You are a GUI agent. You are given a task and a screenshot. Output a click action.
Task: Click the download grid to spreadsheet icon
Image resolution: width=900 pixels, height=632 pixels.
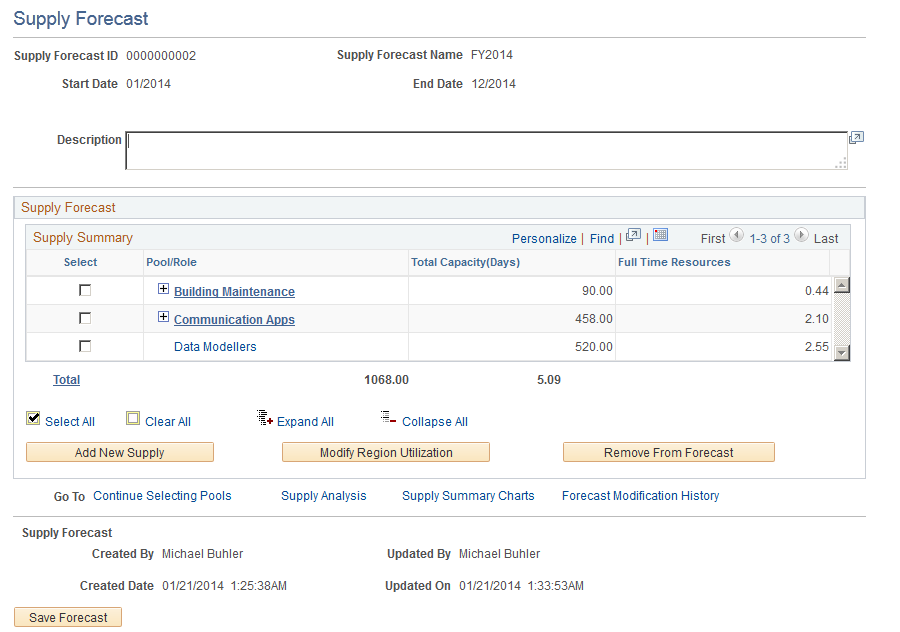(661, 234)
